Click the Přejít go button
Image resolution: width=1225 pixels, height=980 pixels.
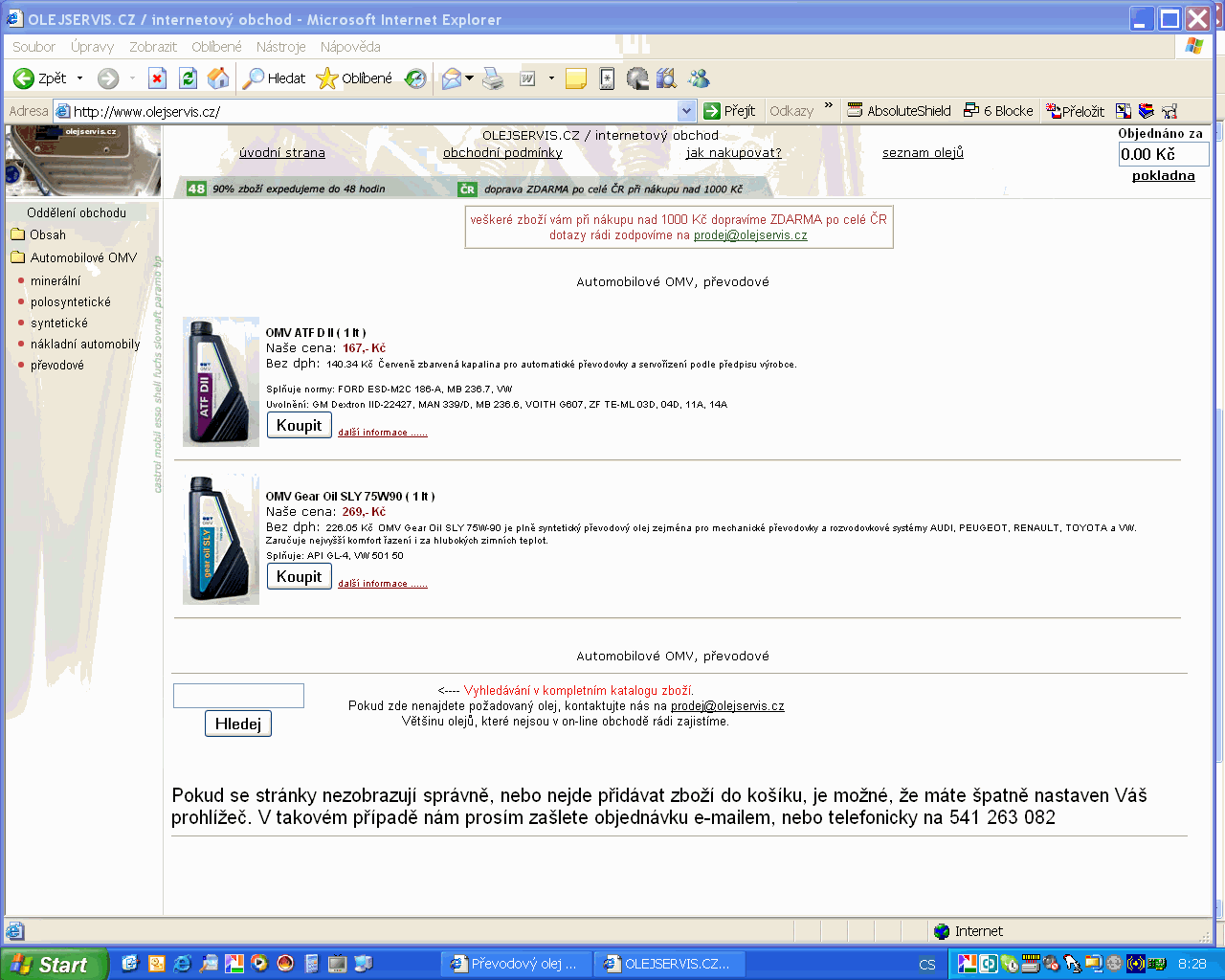pos(729,111)
